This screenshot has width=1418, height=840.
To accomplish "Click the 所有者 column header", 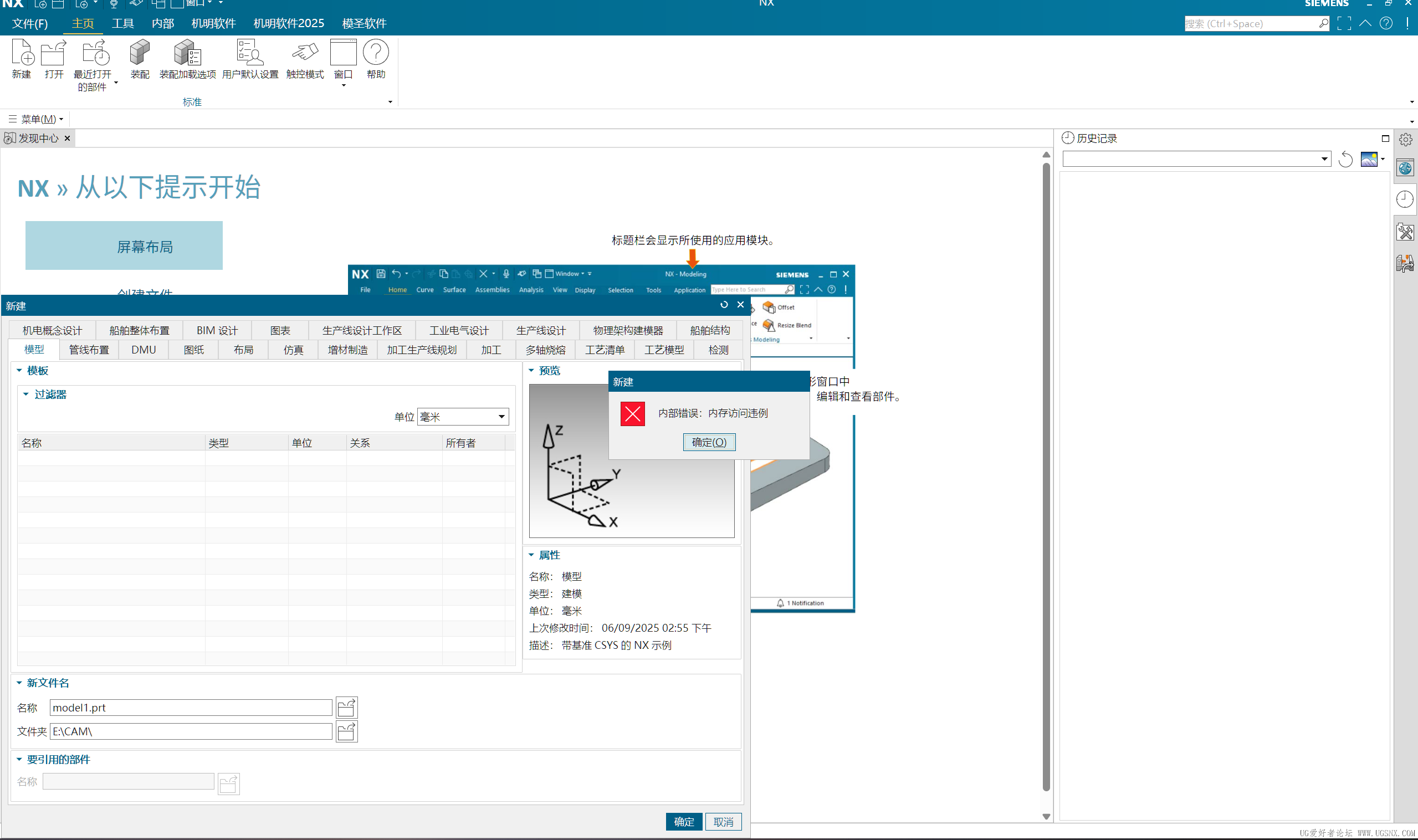I will (x=473, y=443).
